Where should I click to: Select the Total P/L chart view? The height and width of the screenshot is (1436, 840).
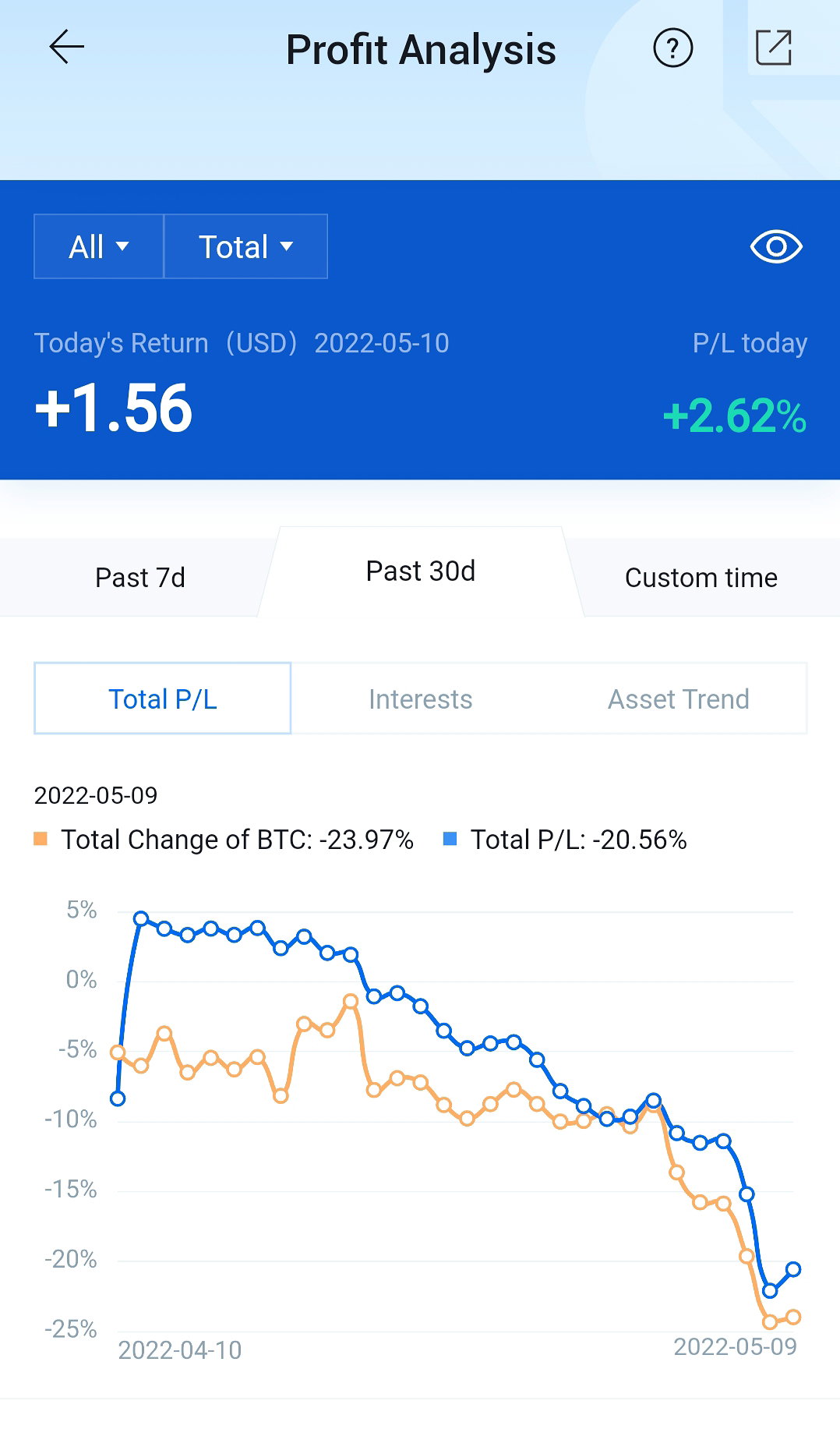(x=163, y=699)
